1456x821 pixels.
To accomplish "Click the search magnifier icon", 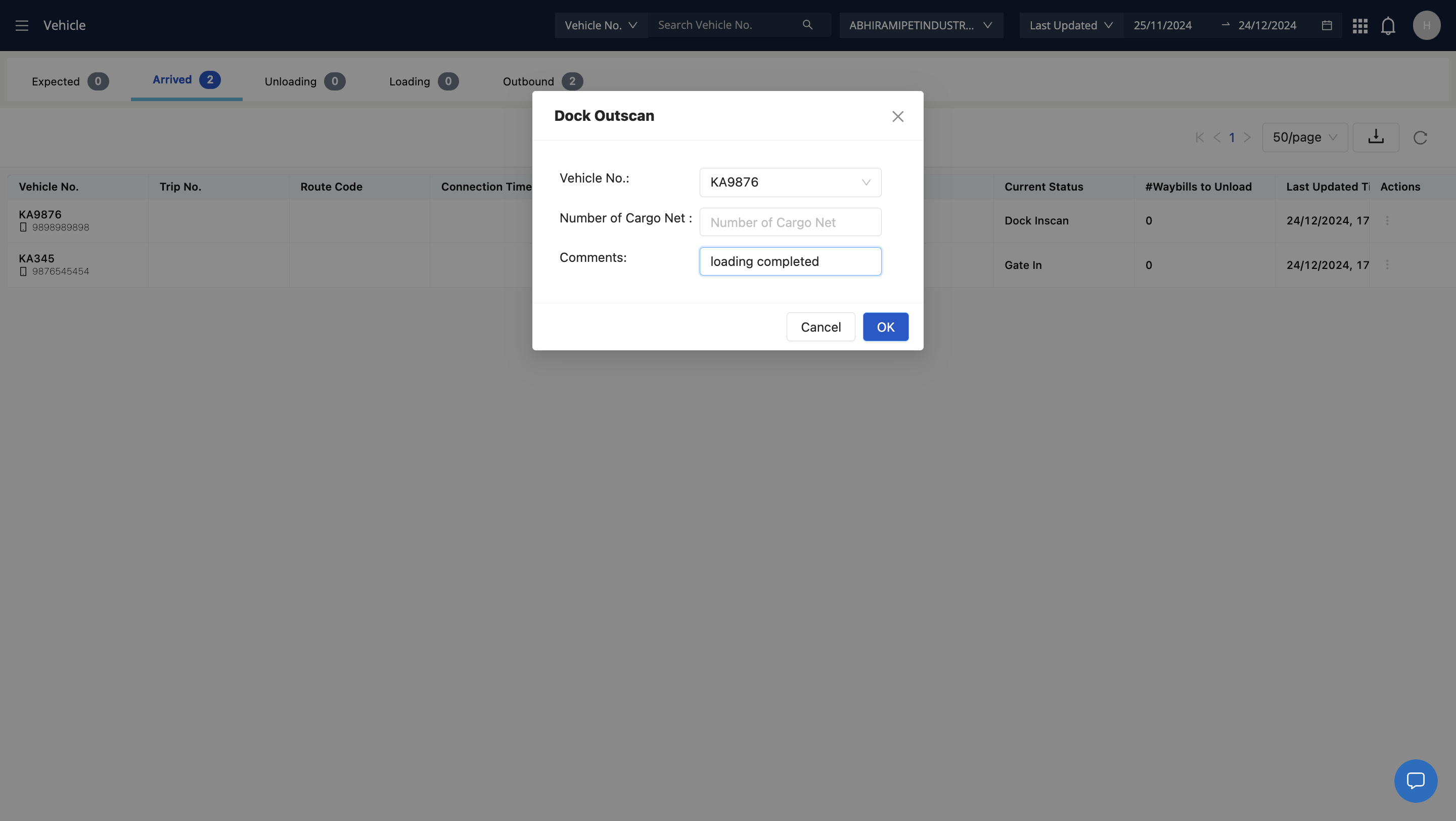I will 807,25.
